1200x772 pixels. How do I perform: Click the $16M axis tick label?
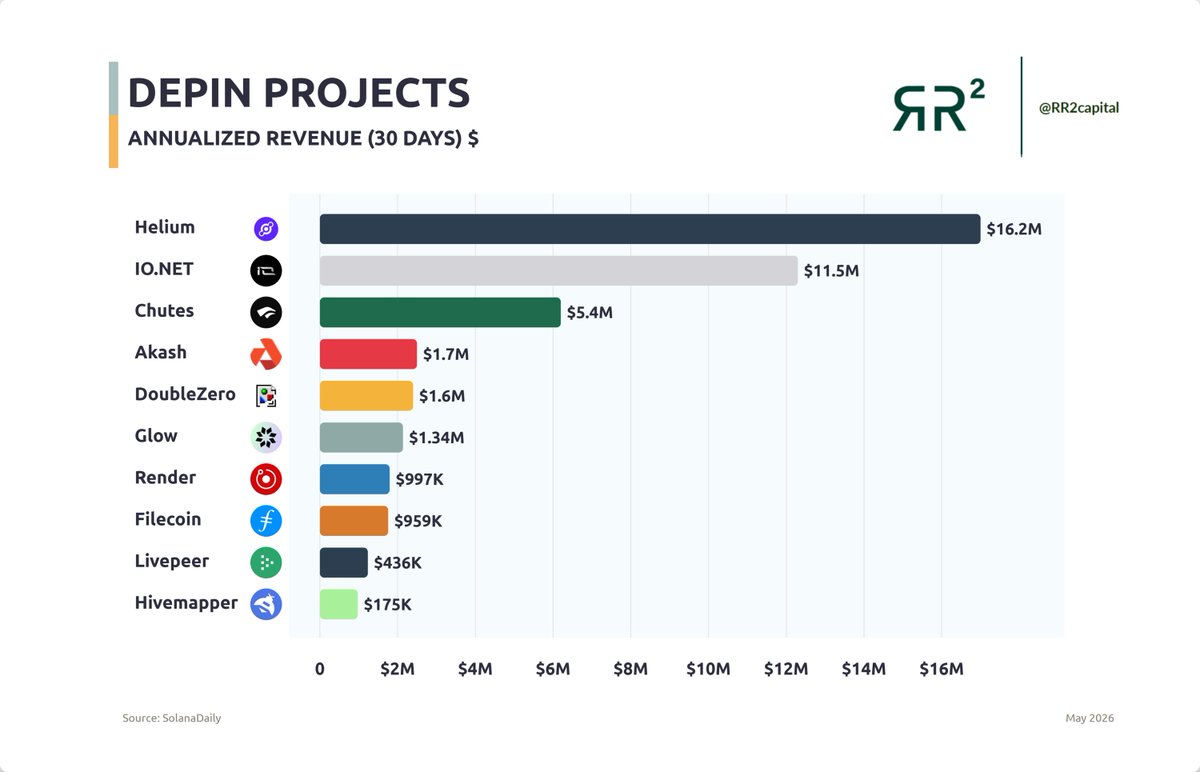click(x=942, y=668)
